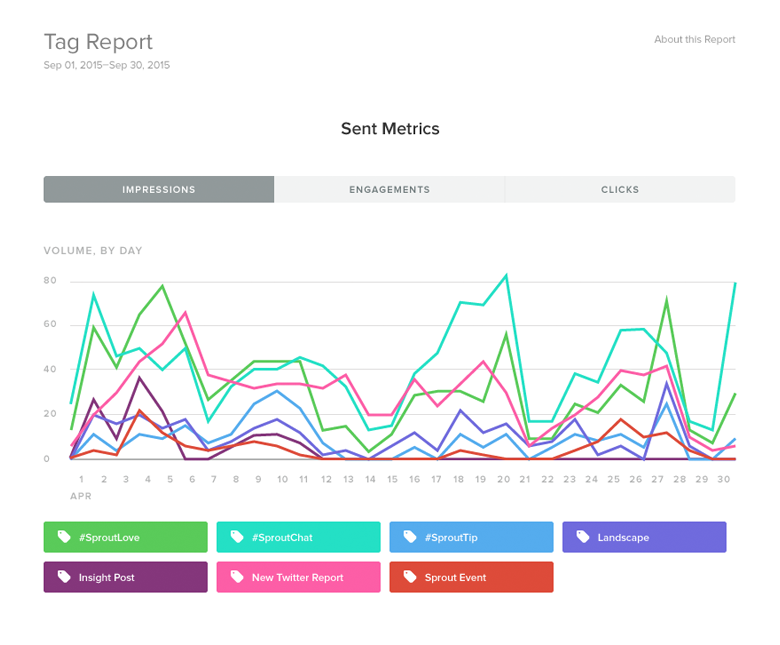780x645 pixels.
Task: Click the tag icon on #SproutChat
Action: coord(237,537)
